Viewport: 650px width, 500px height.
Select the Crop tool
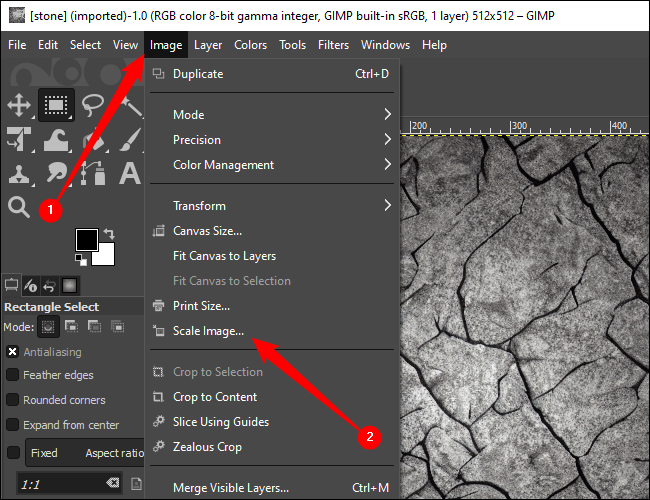click(19, 139)
